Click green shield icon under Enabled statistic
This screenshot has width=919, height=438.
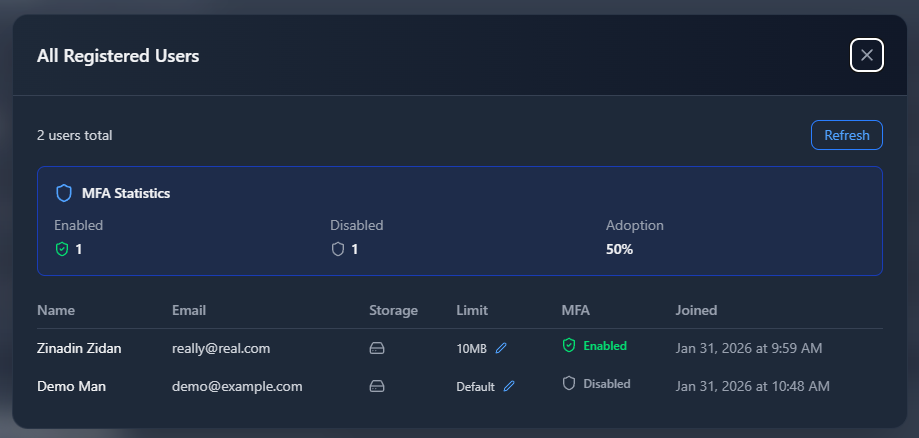point(62,249)
